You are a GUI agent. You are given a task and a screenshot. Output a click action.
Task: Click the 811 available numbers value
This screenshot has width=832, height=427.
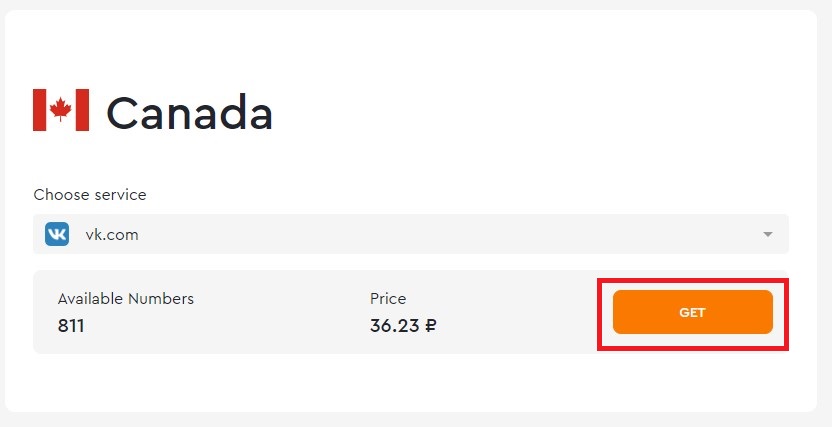[71, 325]
